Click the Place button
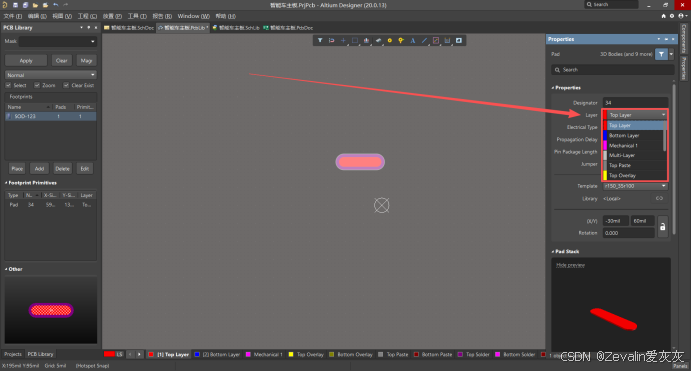This screenshot has width=692, height=371. coord(17,169)
